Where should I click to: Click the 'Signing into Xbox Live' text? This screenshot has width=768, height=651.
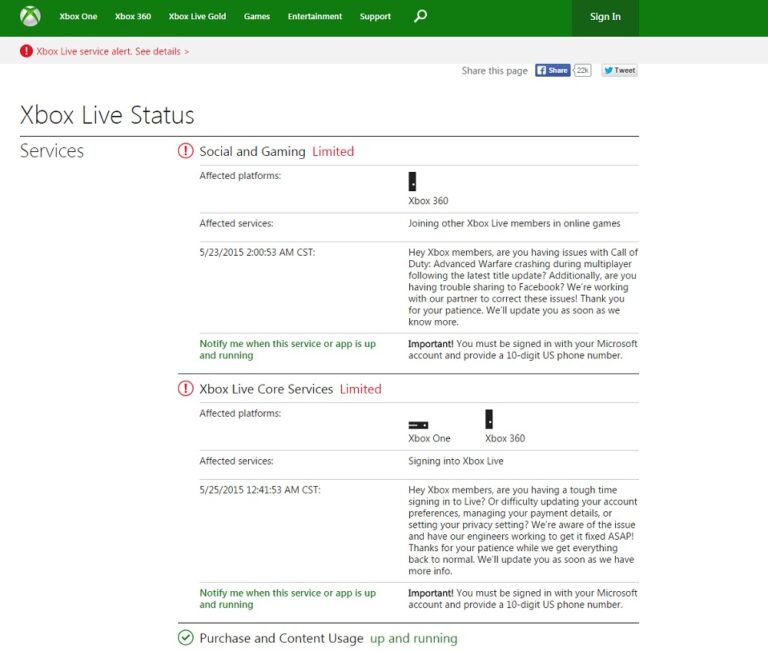tap(456, 461)
